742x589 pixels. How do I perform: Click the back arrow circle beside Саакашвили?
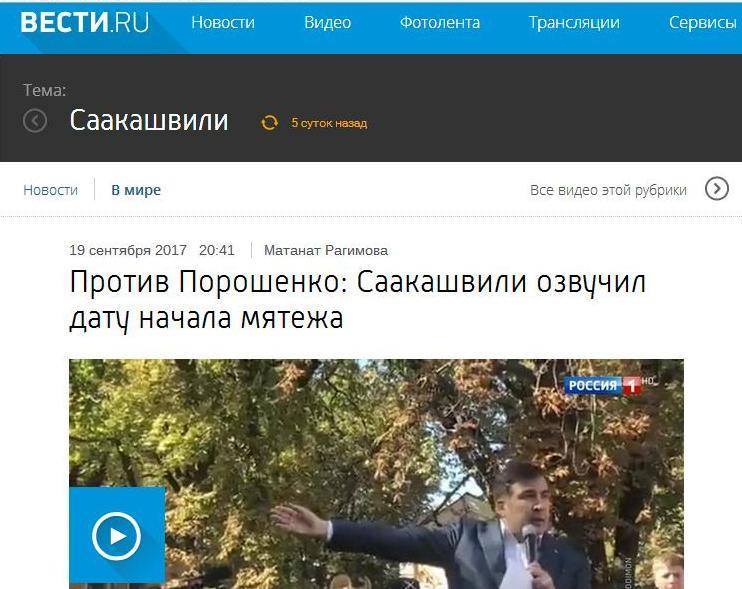[x=35, y=120]
